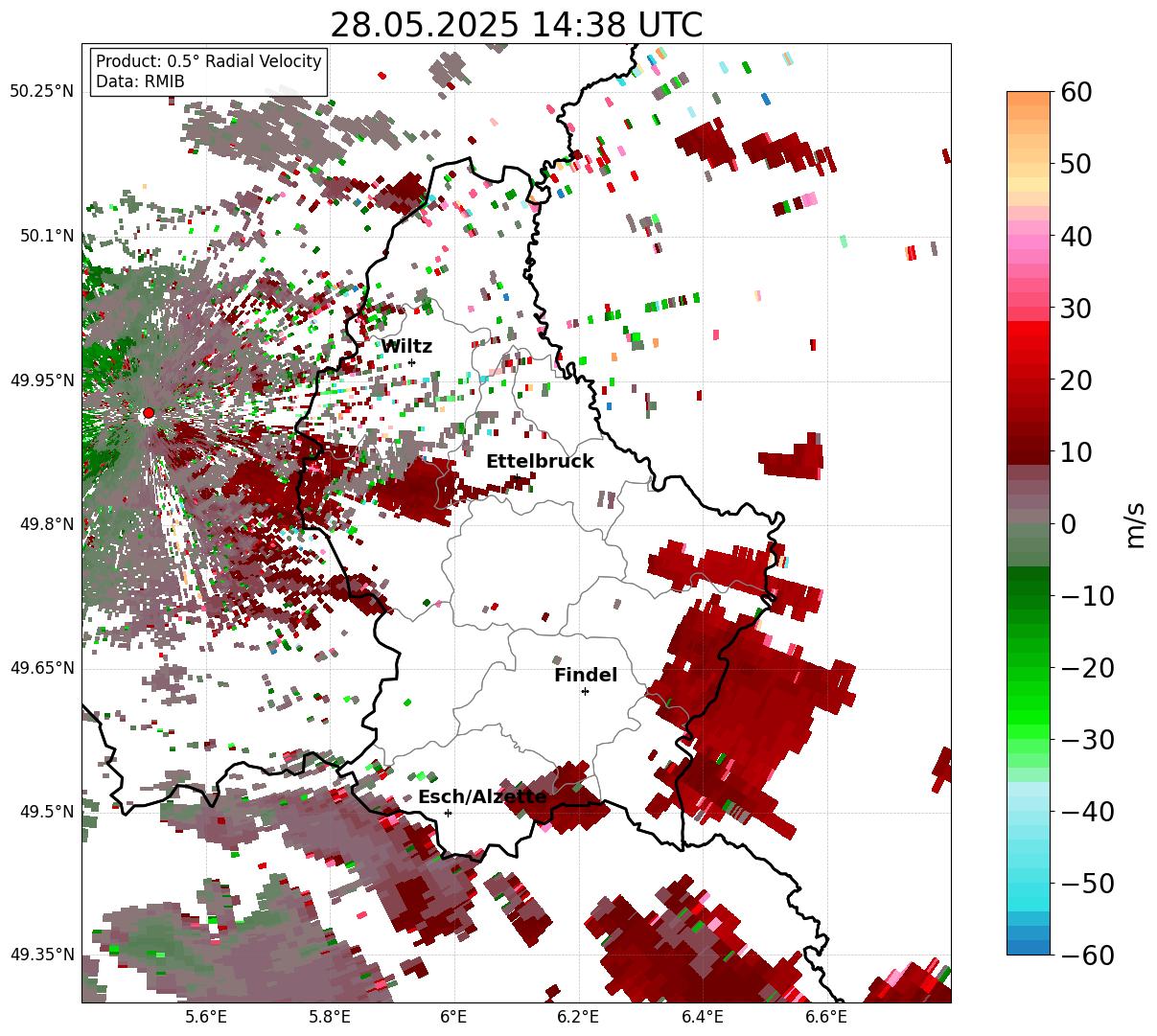
Task: Click the Wiltz city label
Action: [406, 347]
